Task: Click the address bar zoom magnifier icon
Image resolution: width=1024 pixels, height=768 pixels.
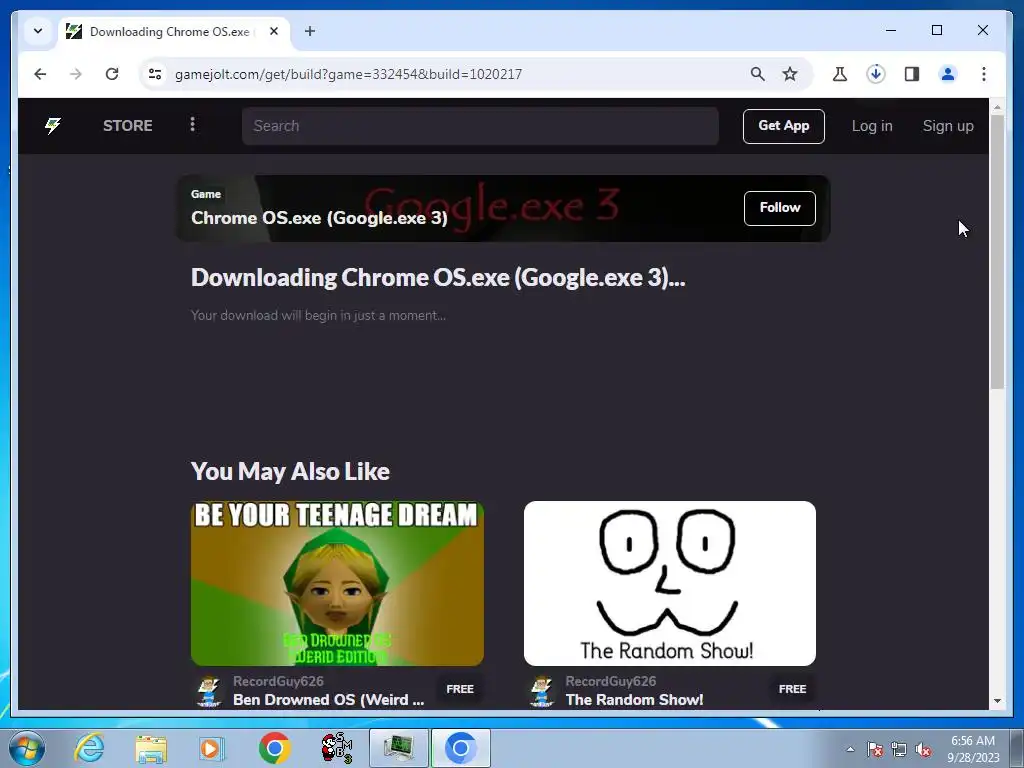Action: click(757, 74)
